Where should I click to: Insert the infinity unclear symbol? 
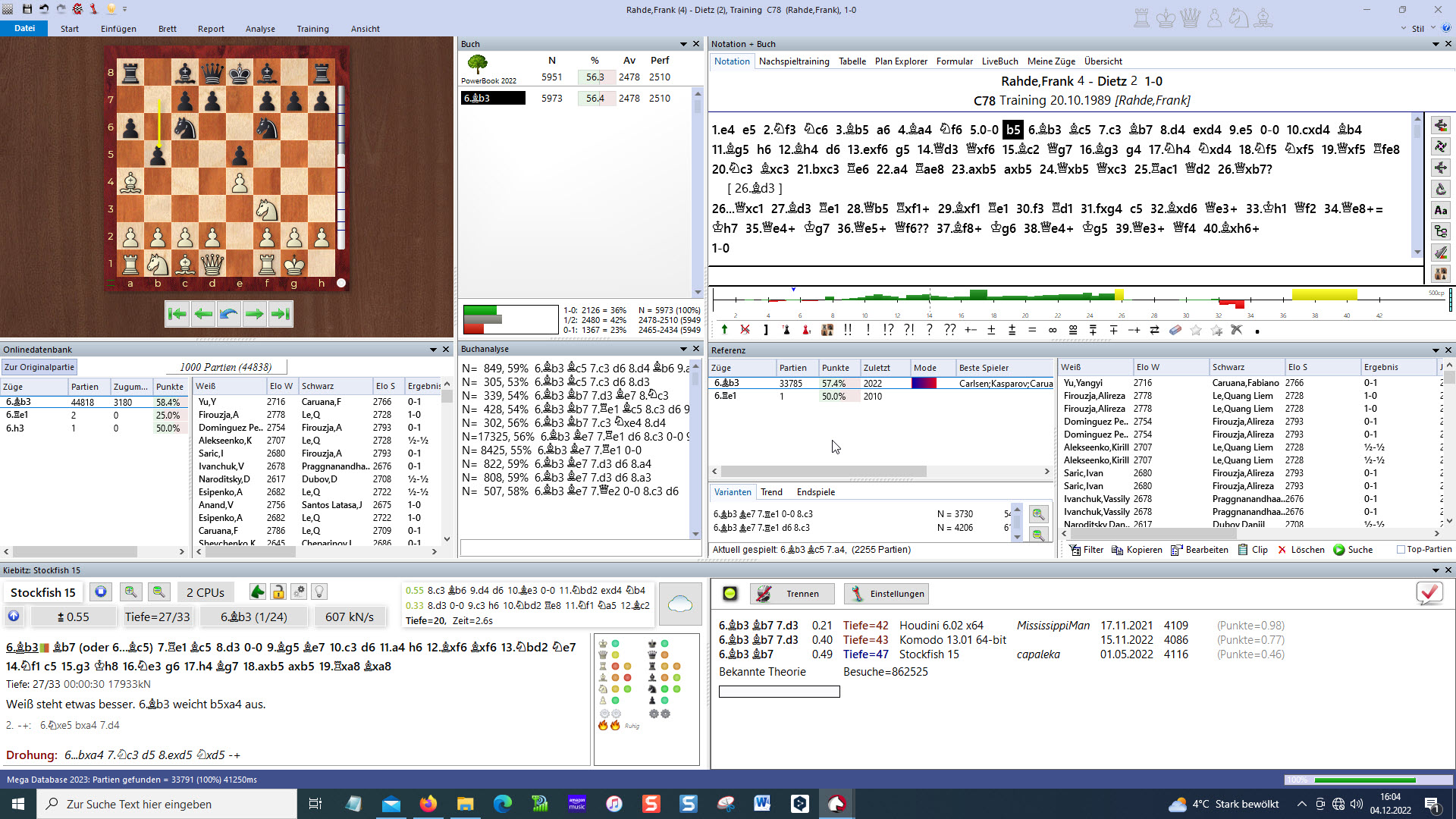click(1053, 330)
